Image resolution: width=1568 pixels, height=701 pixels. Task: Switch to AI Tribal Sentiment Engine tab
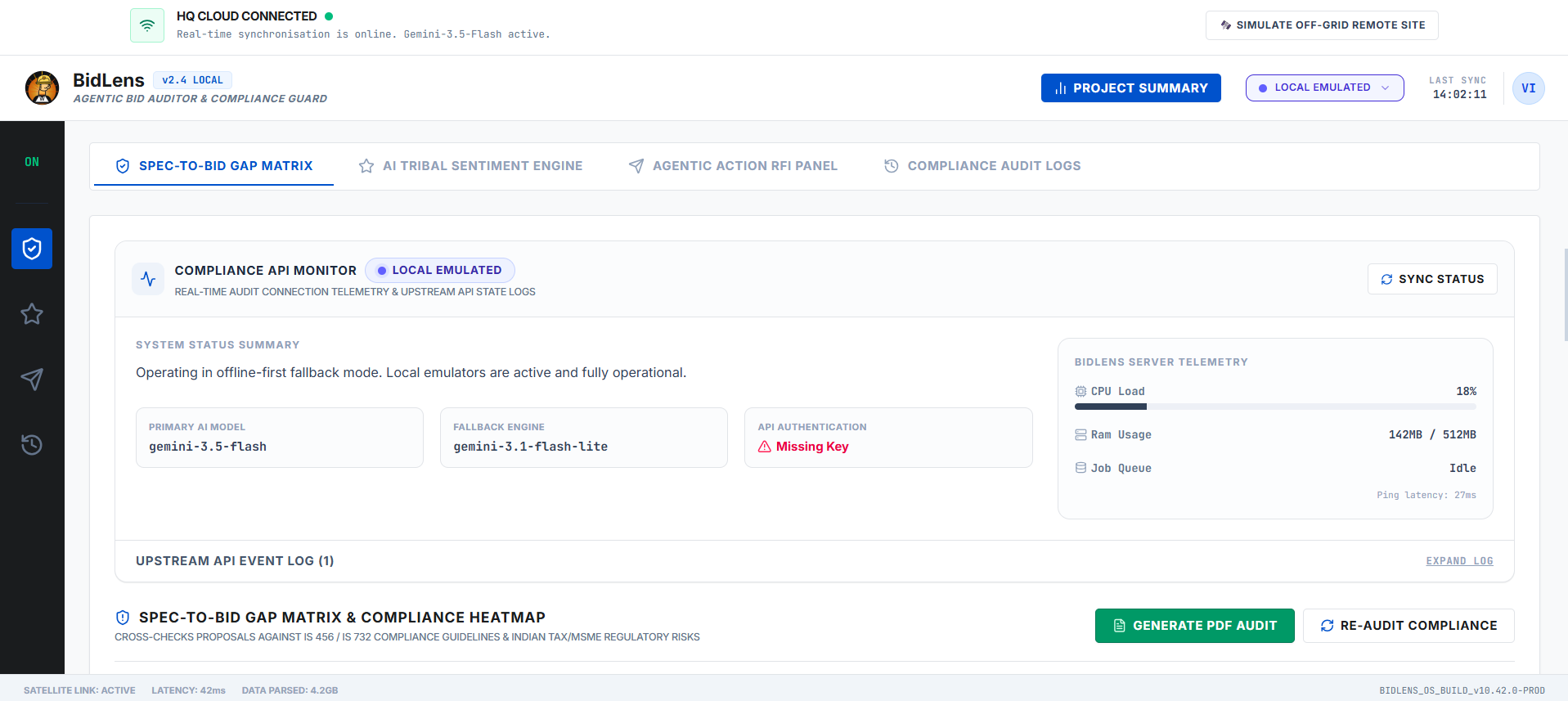(x=470, y=166)
